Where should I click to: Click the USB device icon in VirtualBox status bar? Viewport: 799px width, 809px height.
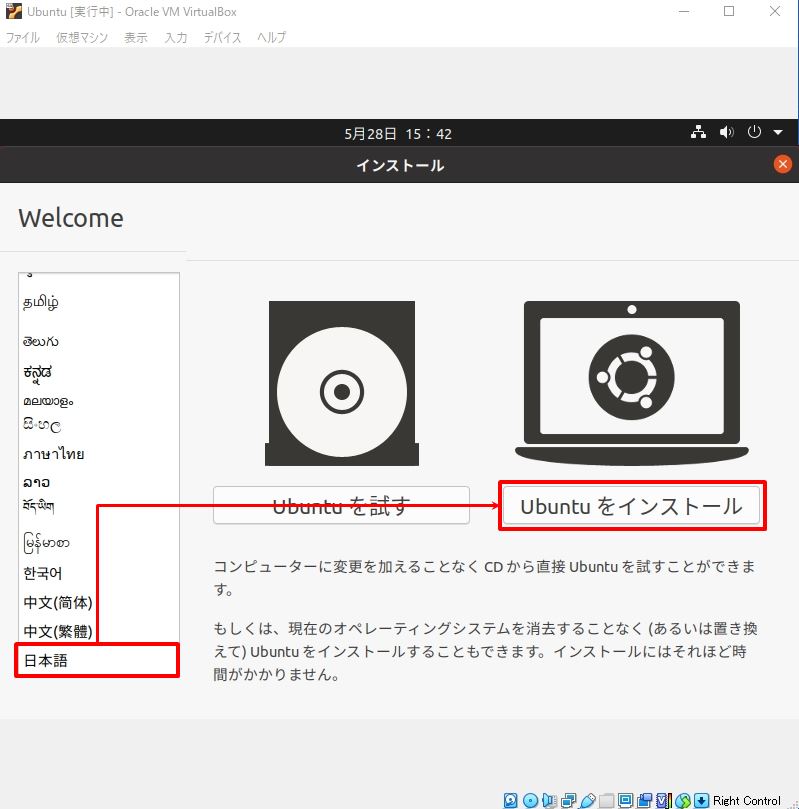[x=588, y=800]
